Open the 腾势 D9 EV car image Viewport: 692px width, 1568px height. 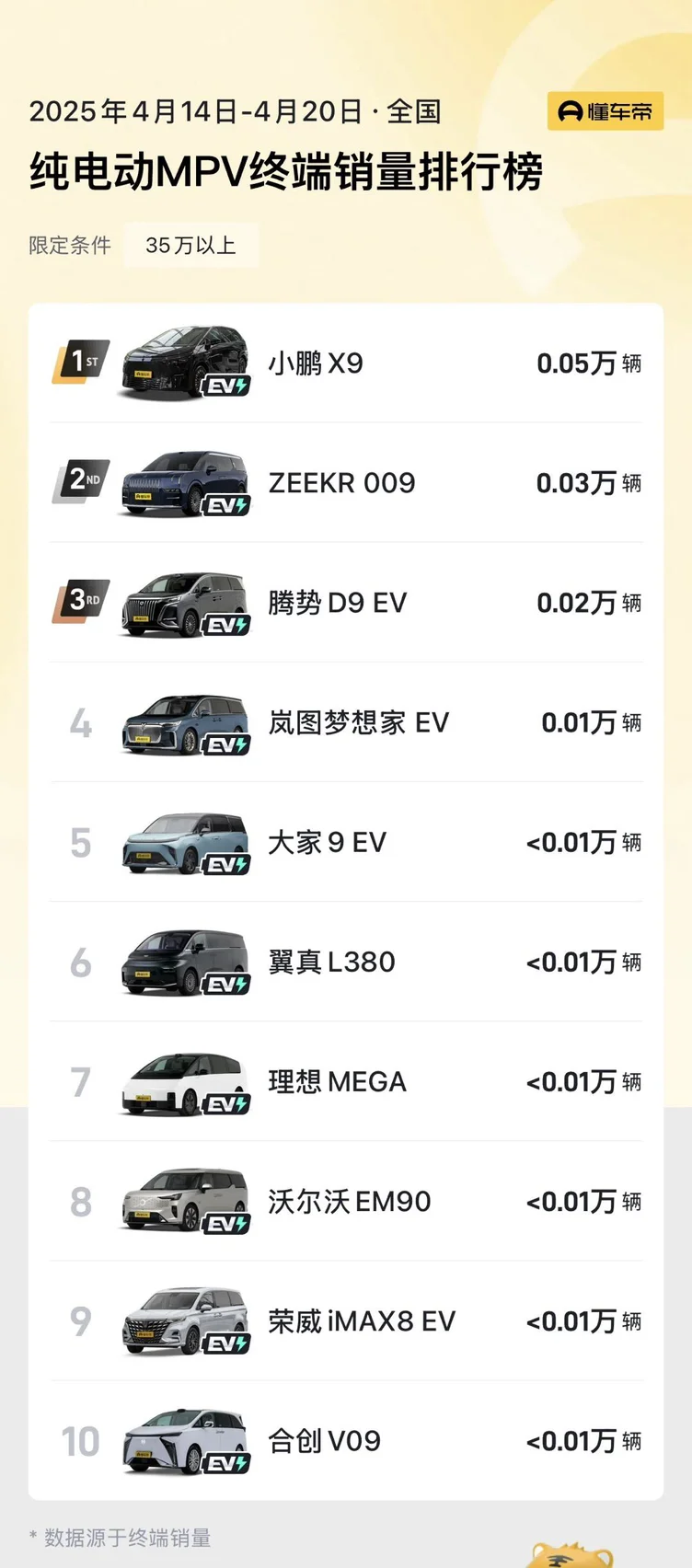[185, 603]
